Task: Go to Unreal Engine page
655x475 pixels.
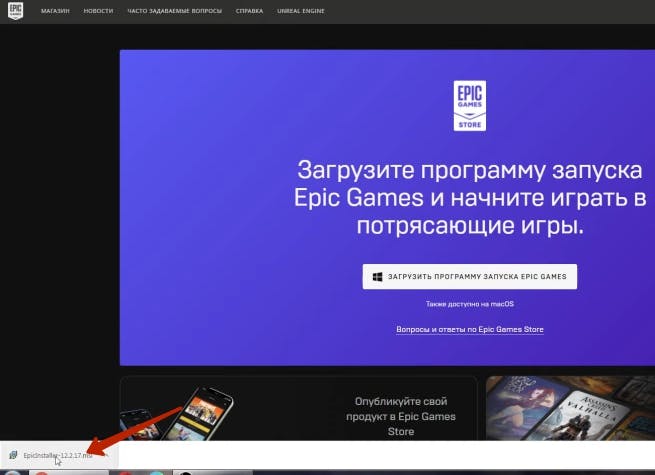Action: [x=301, y=11]
